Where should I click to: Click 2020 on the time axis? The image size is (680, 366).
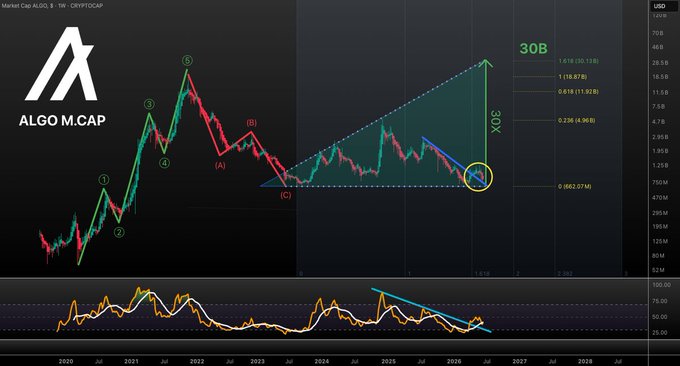tap(66, 361)
